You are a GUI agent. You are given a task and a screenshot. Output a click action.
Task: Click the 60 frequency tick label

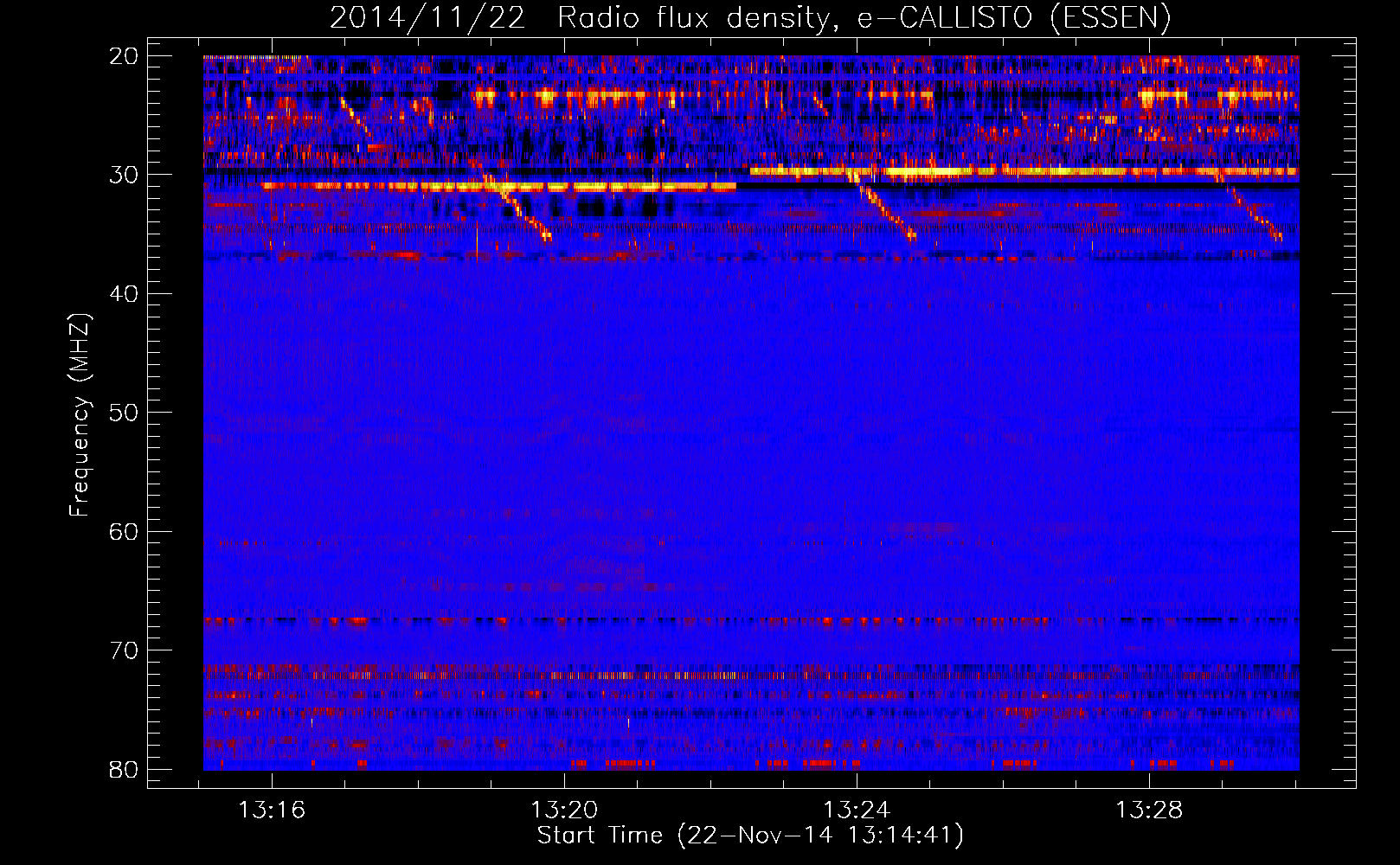[x=124, y=532]
